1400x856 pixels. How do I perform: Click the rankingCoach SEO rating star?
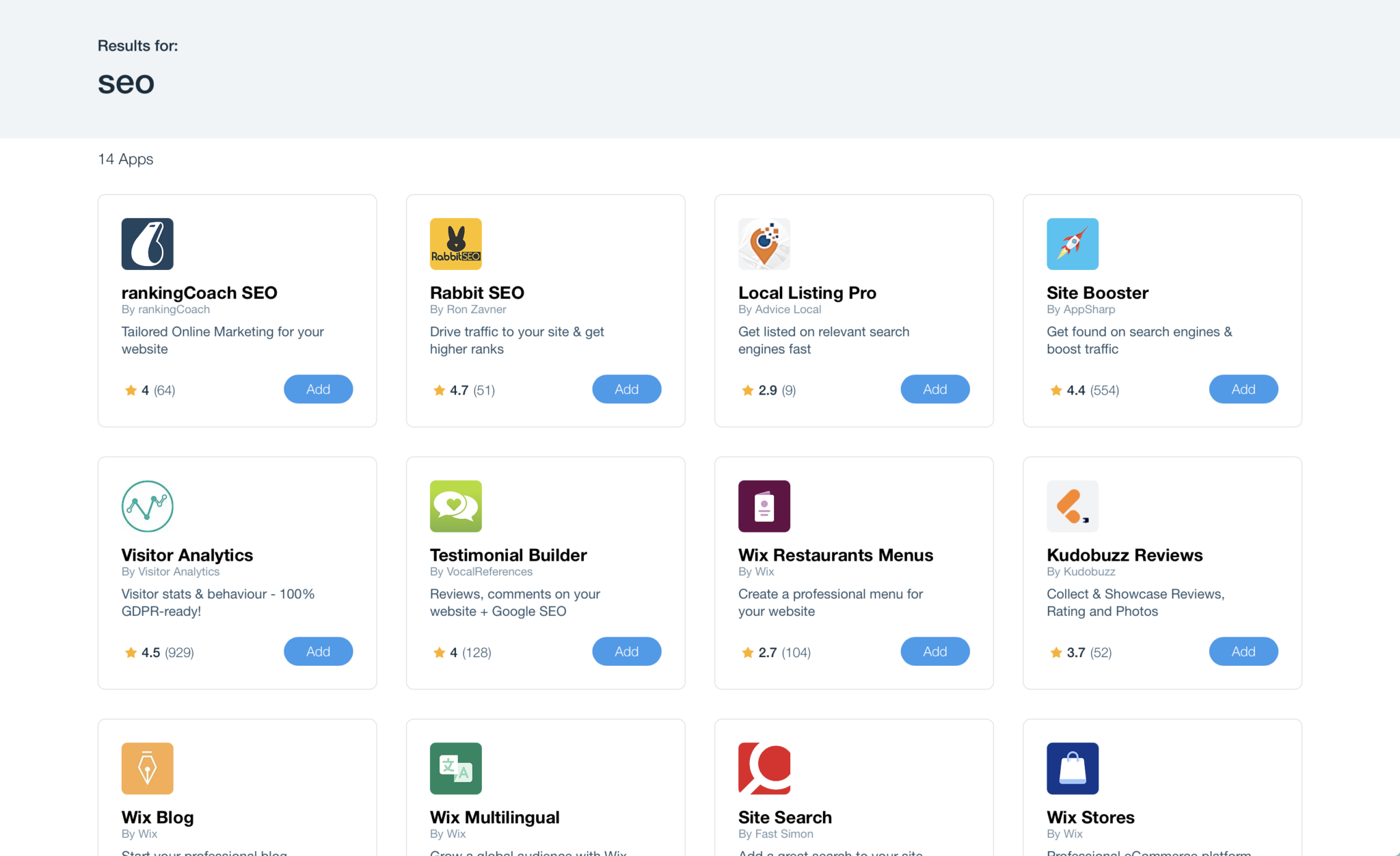pyautogui.click(x=131, y=390)
